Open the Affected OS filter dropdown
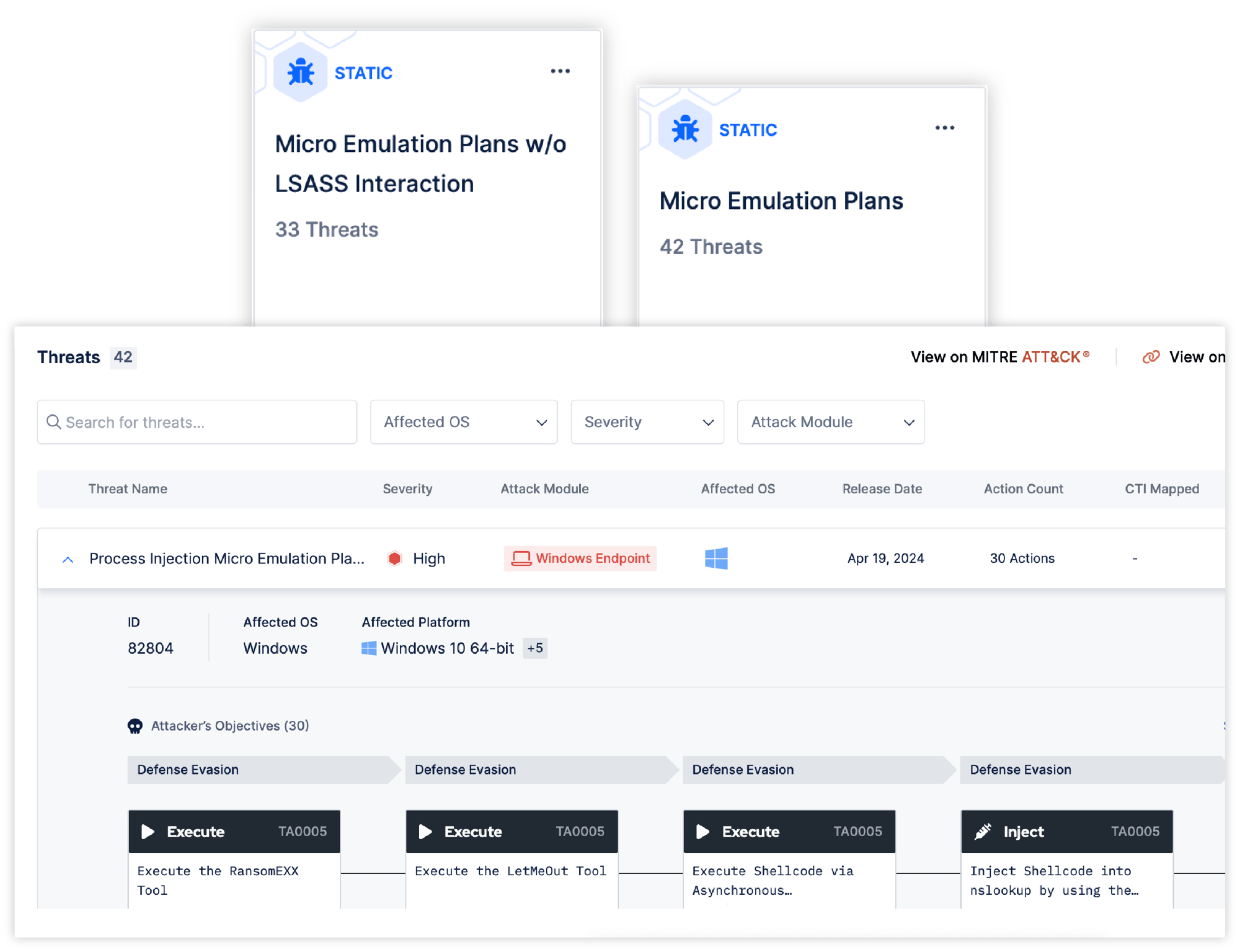The image size is (1240, 952). [x=464, y=422]
